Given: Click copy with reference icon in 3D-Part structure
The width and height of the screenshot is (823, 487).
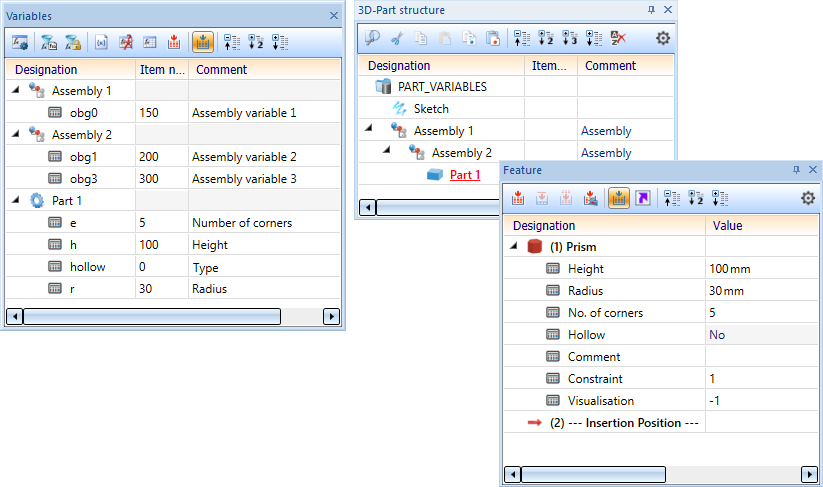Looking at the screenshot, I should click(469, 38).
